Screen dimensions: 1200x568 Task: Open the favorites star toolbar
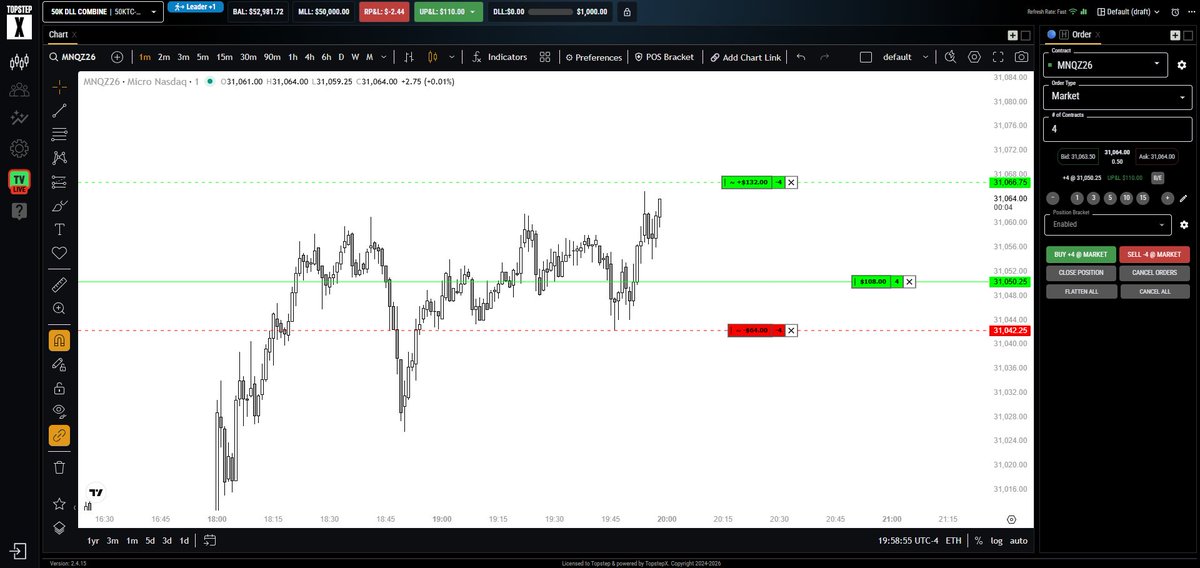59,503
